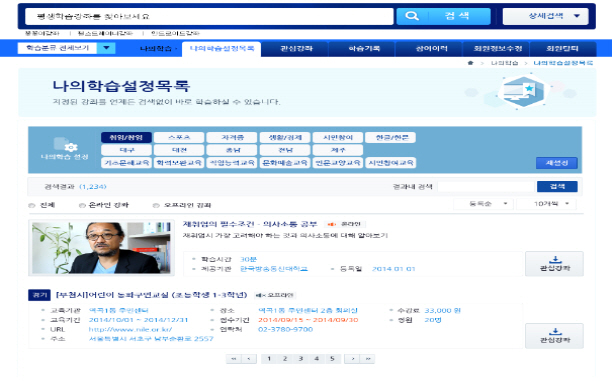Go to page 5
612x381 pixels.
click(x=333, y=359)
